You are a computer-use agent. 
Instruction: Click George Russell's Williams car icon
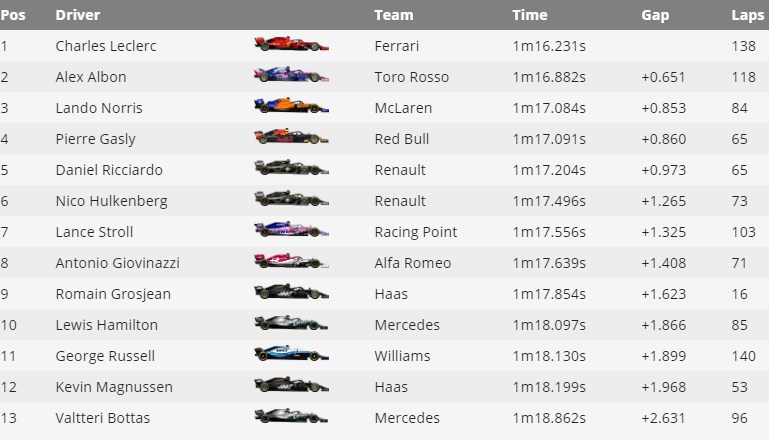pyautogui.click(x=291, y=355)
